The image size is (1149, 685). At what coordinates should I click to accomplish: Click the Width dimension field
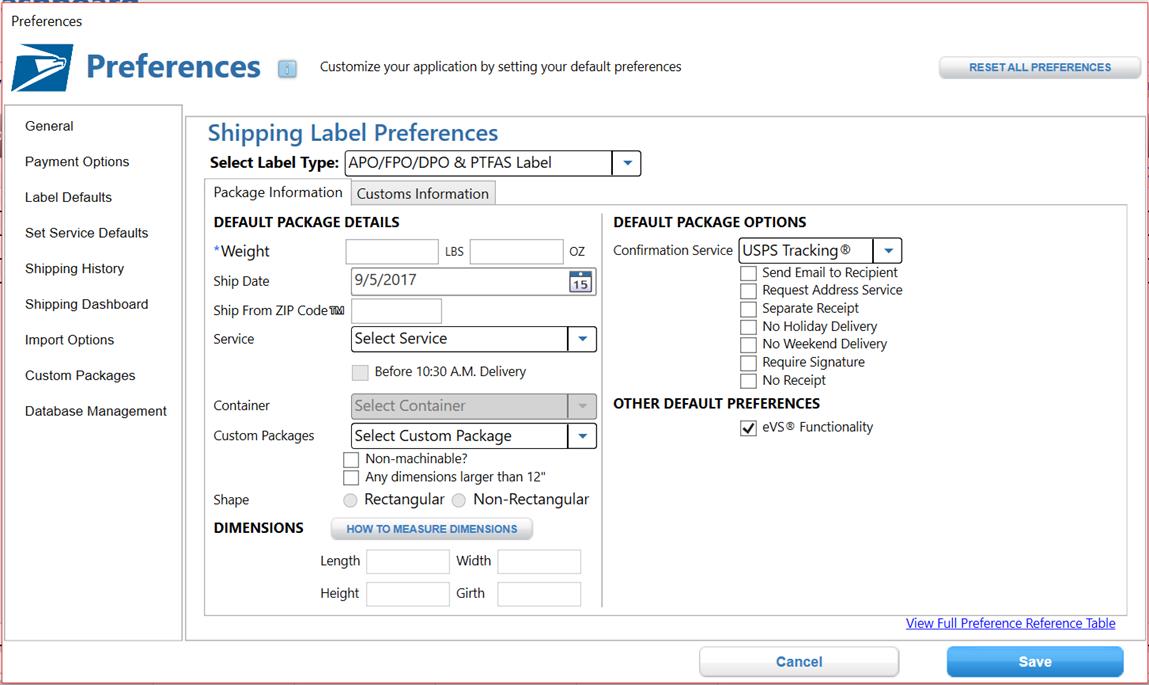click(x=539, y=562)
